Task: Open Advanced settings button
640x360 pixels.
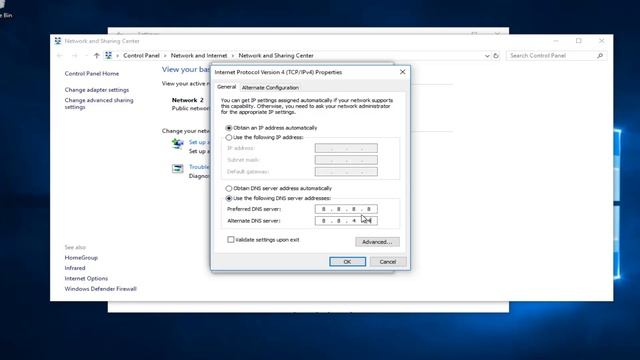Action: (x=377, y=242)
